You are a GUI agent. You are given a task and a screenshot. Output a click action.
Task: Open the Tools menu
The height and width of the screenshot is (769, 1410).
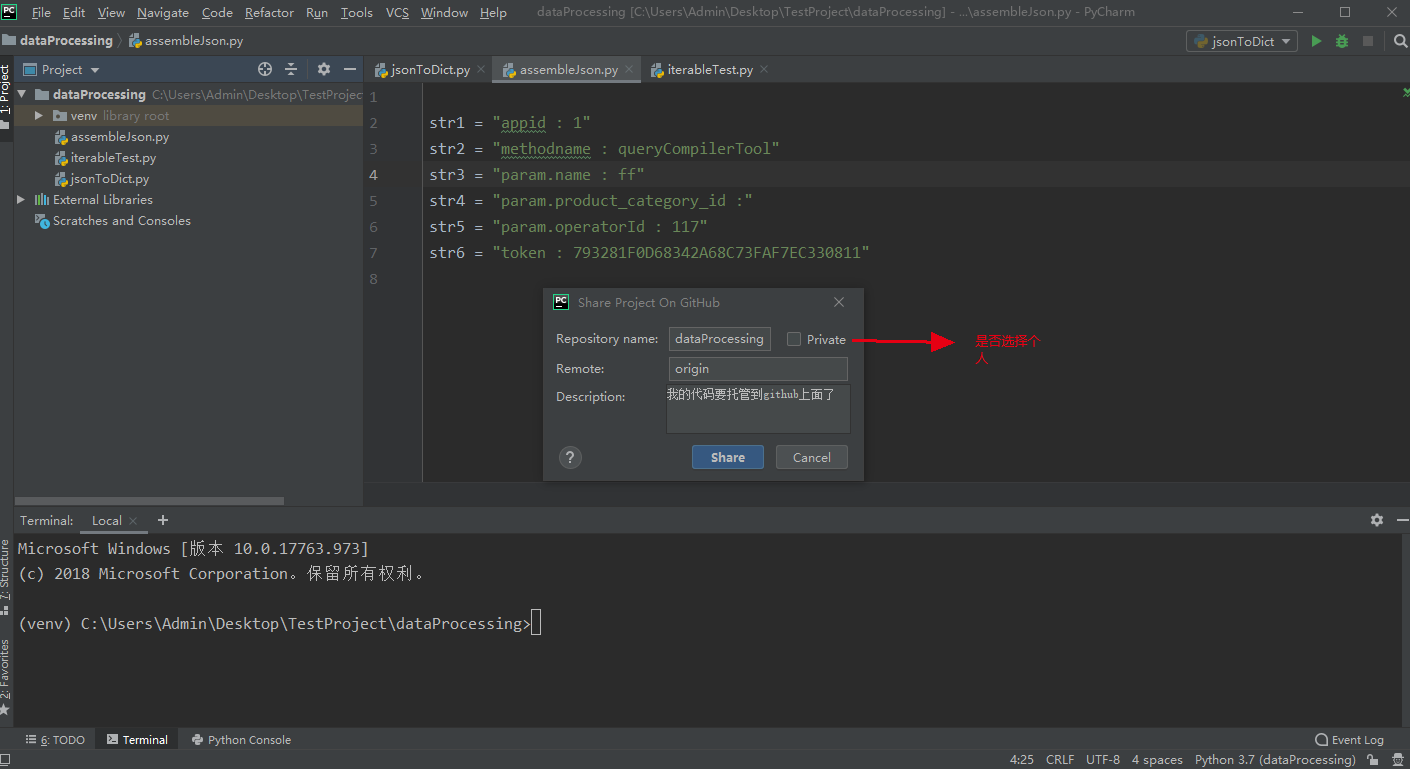(x=356, y=13)
